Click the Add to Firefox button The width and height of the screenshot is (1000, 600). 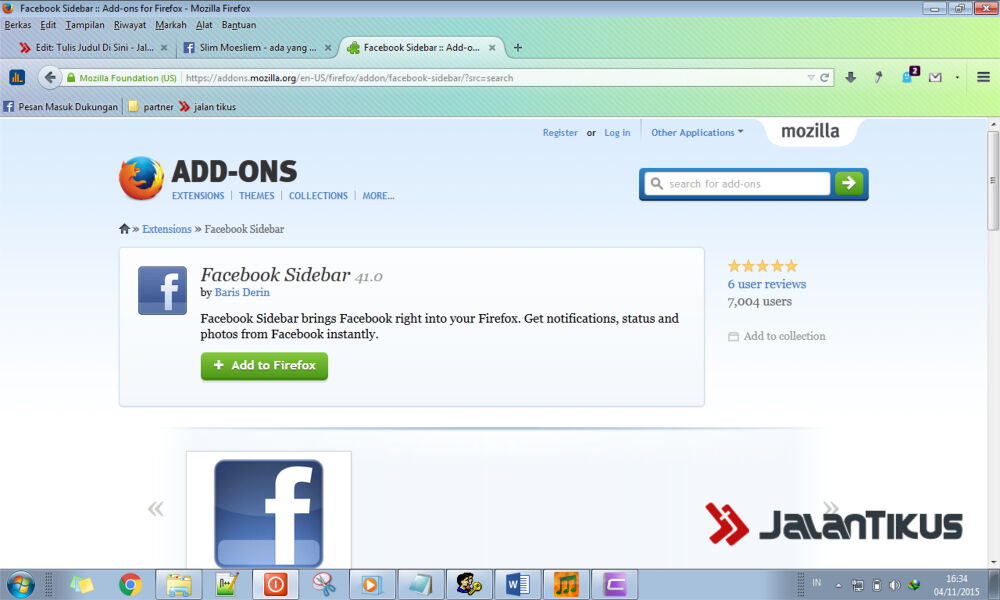click(263, 366)
